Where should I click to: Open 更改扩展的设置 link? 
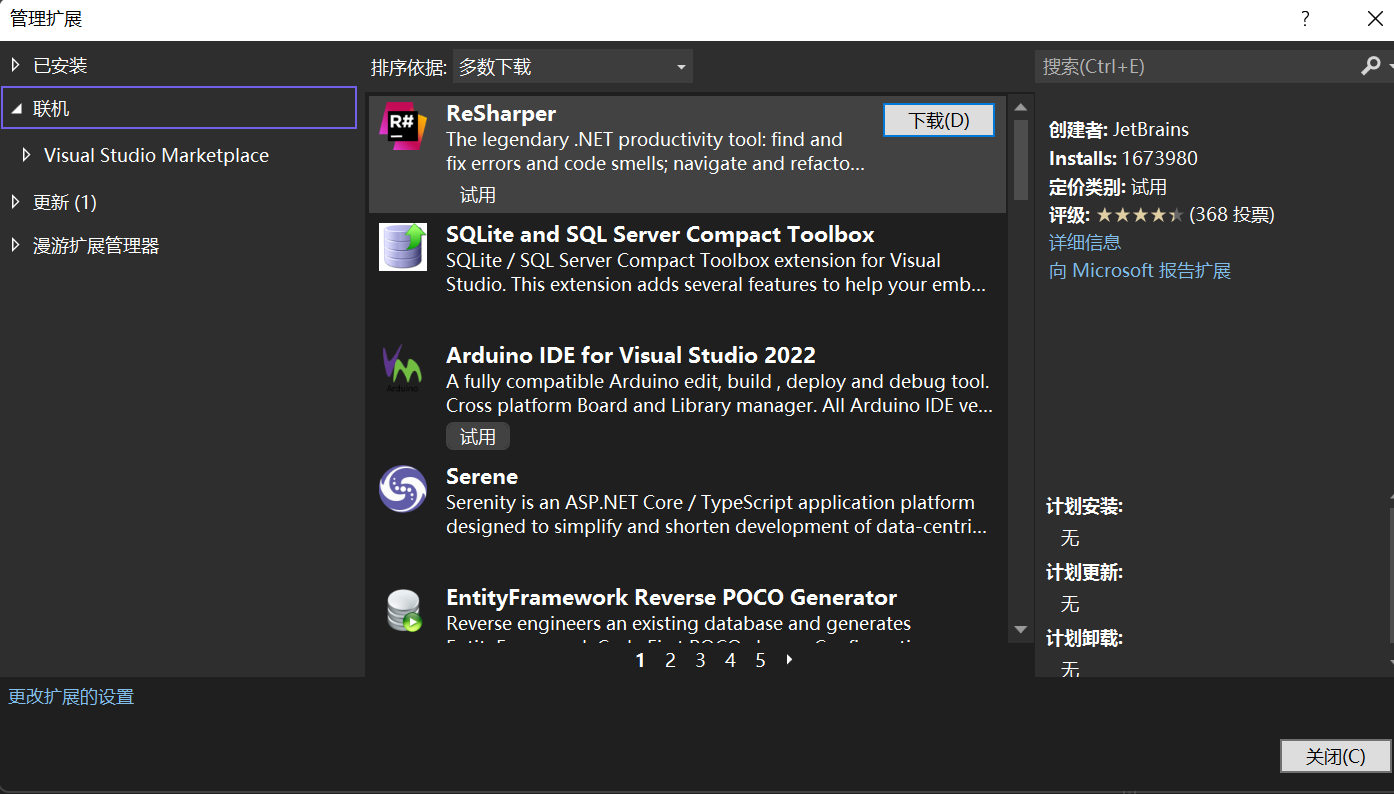pyautogui.click(x=71, y=697)
